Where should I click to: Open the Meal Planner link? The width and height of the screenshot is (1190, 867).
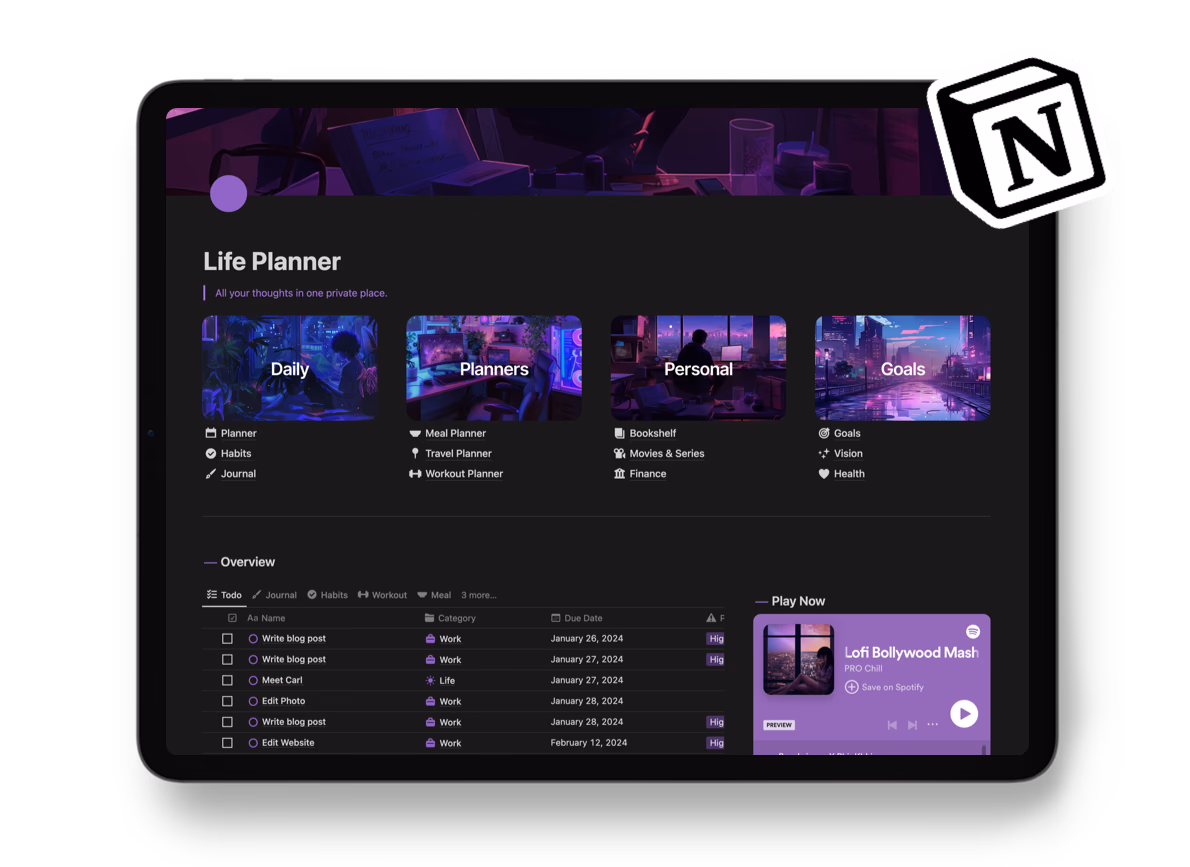click(455, 433)
